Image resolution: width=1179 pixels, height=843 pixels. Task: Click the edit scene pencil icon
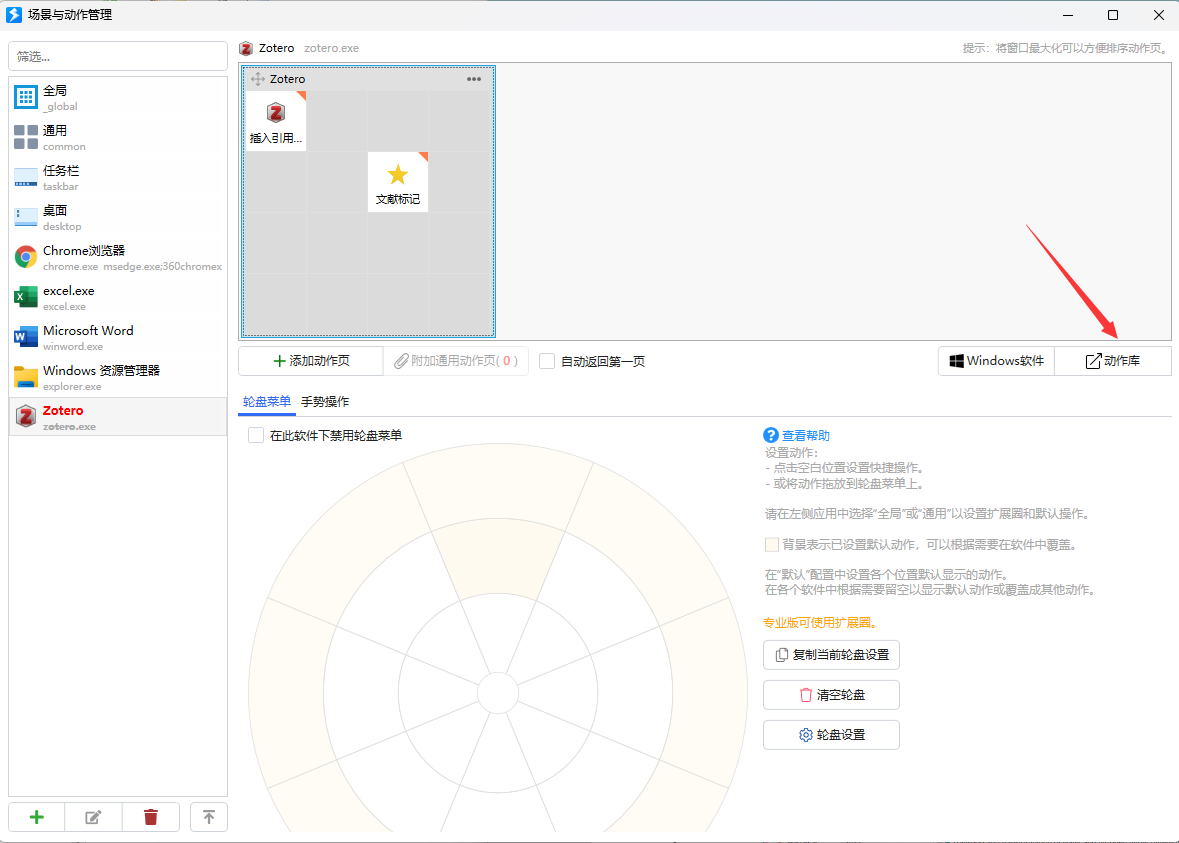coord(93,817)
